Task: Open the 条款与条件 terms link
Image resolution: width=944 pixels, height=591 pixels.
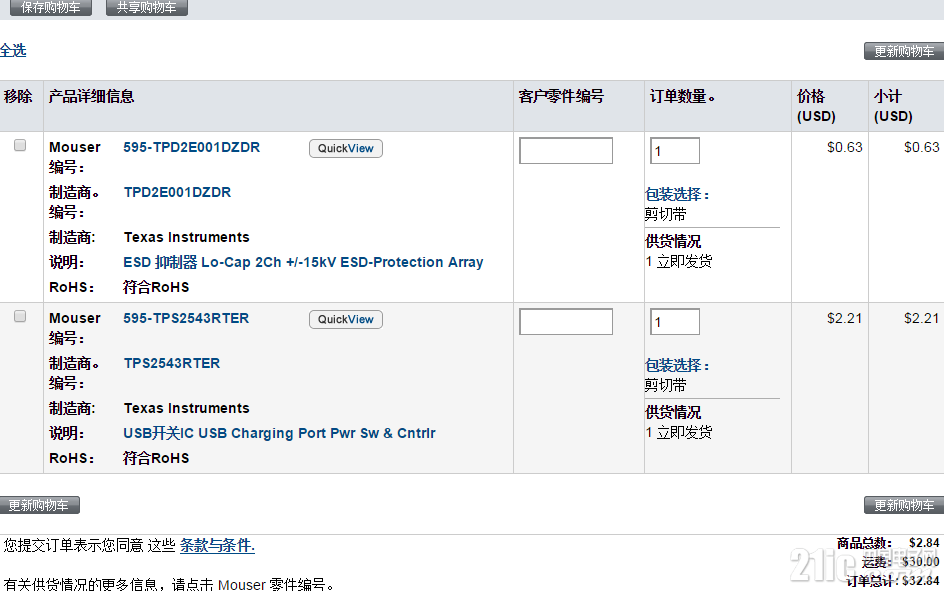Action: click(x=217, y=546)
